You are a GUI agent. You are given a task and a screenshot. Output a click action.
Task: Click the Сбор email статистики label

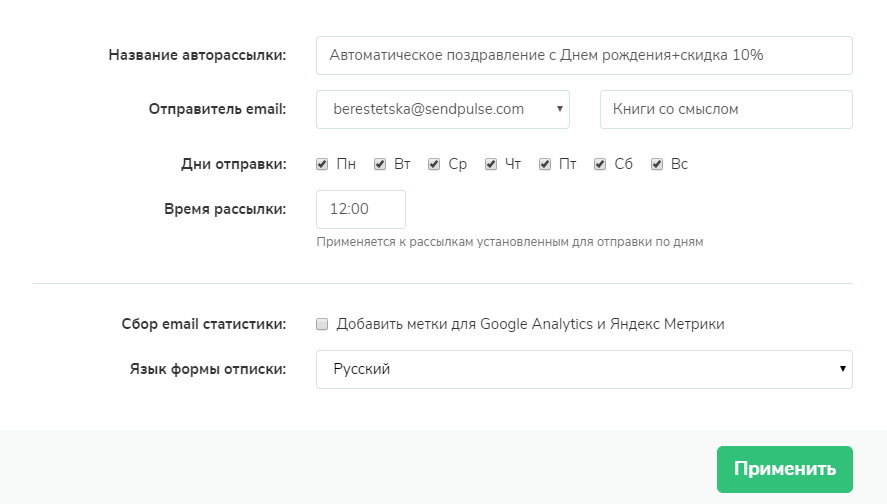point(203,324)
